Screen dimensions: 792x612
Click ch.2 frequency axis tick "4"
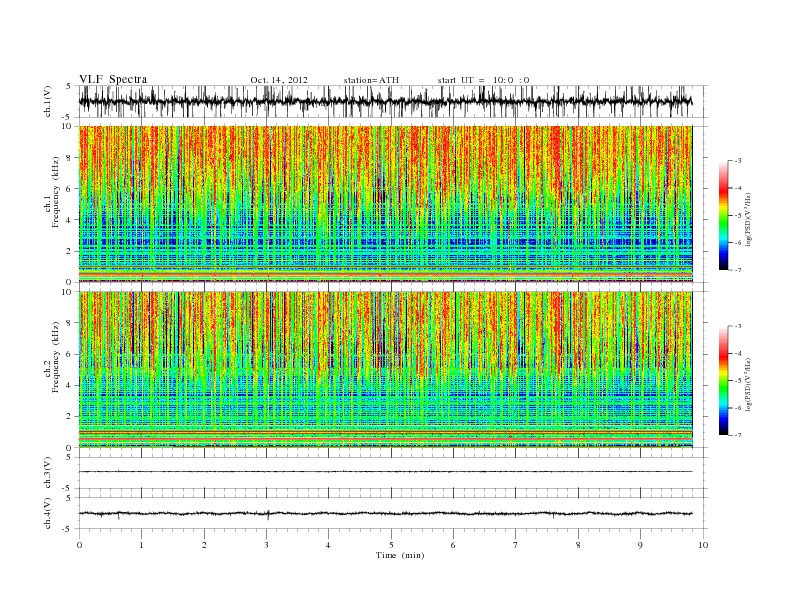pos(69,386)
